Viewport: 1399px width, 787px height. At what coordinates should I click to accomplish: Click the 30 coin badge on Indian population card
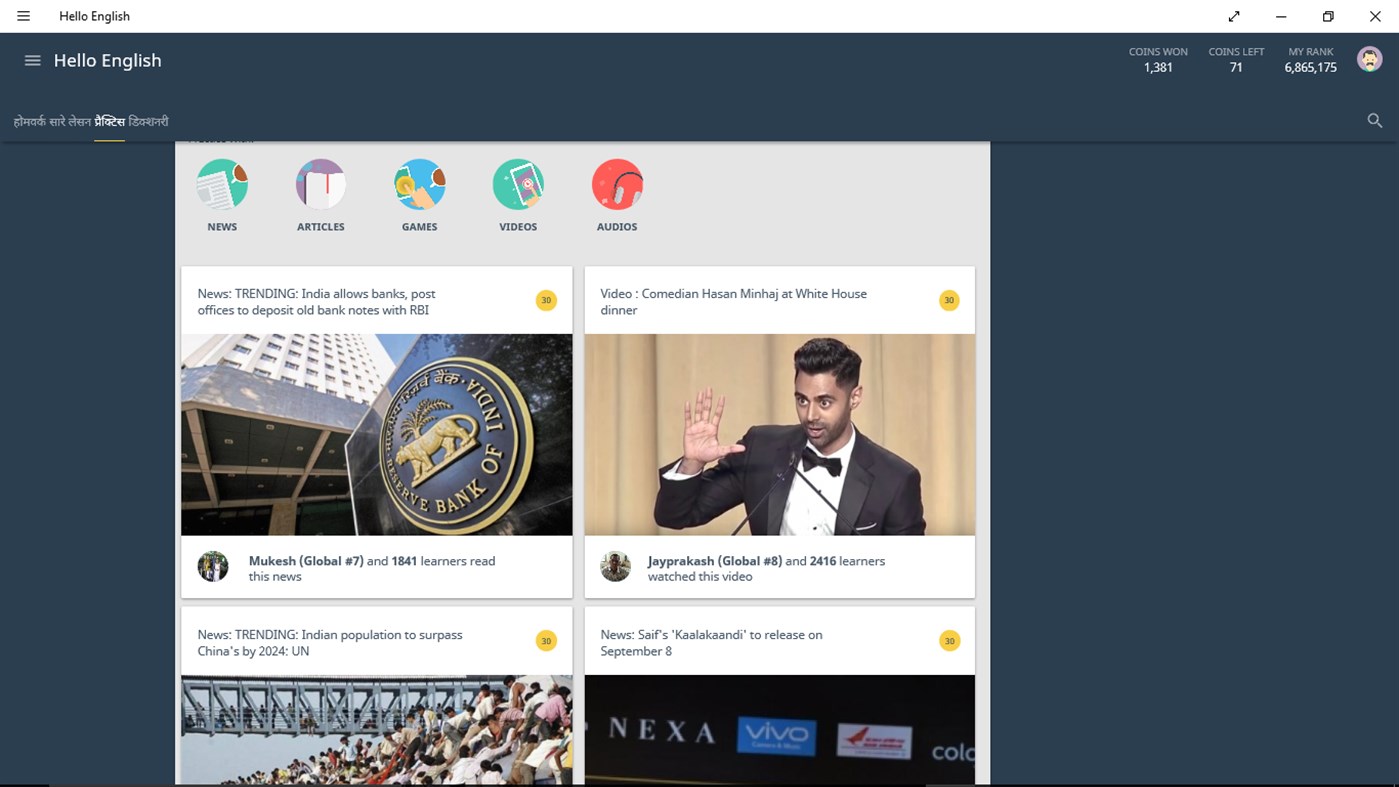[x=546, y=641]
